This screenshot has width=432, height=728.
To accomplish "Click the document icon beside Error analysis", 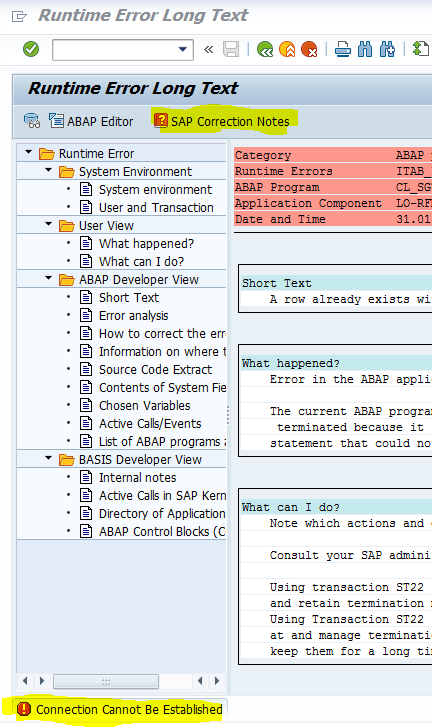I will [x=86, y=315].
